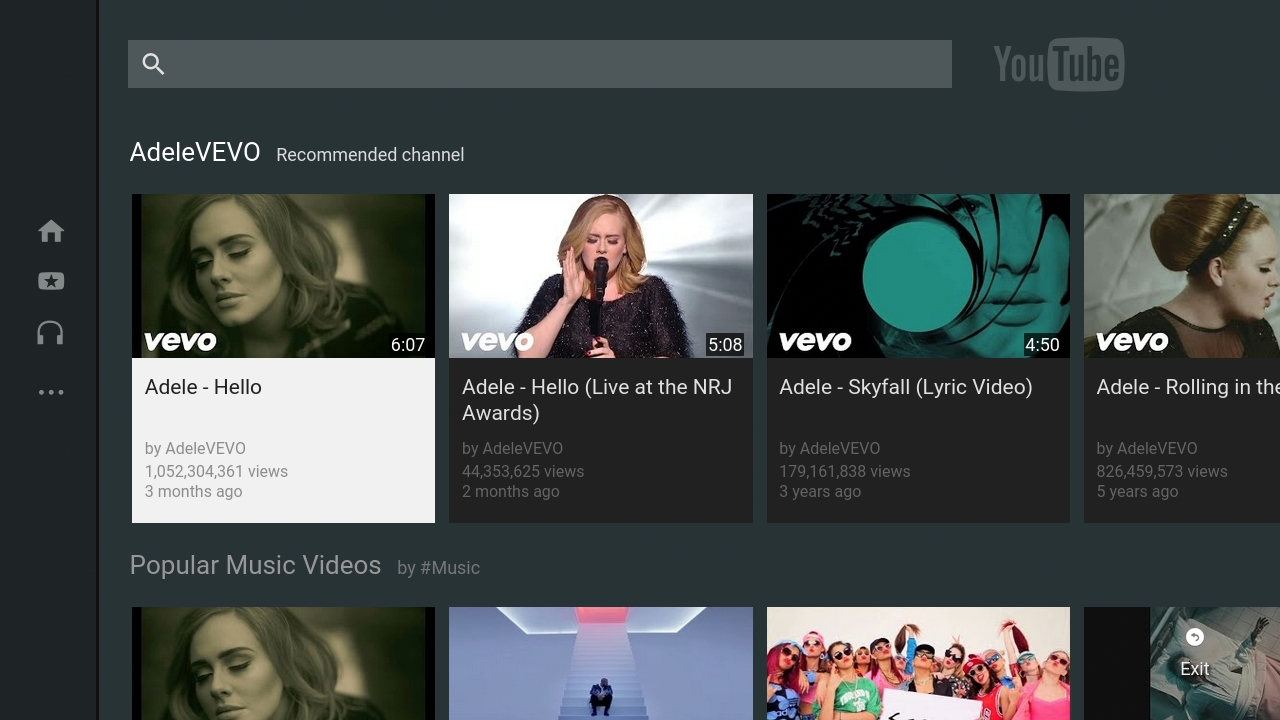Screen dimensions: 1280x720
Task: Select the 'Adele - Rolling in the' title
Action: pos(1188,387)
